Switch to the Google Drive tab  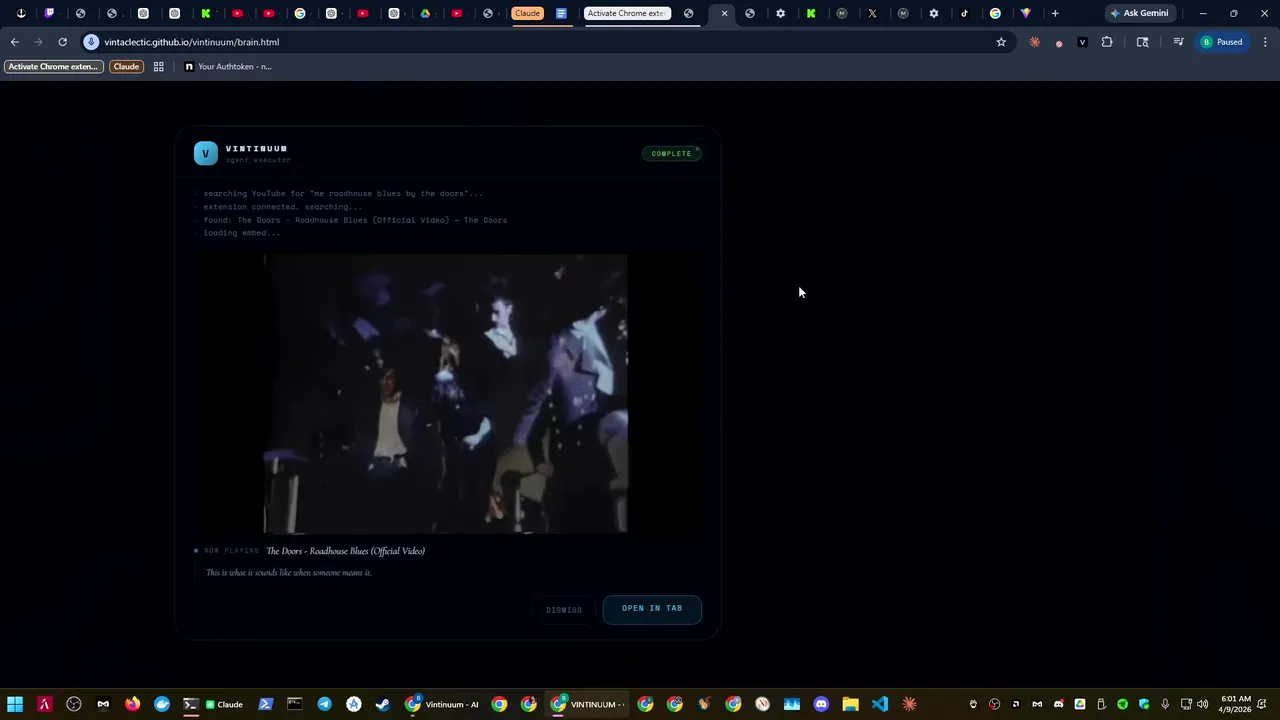[425, 13]
